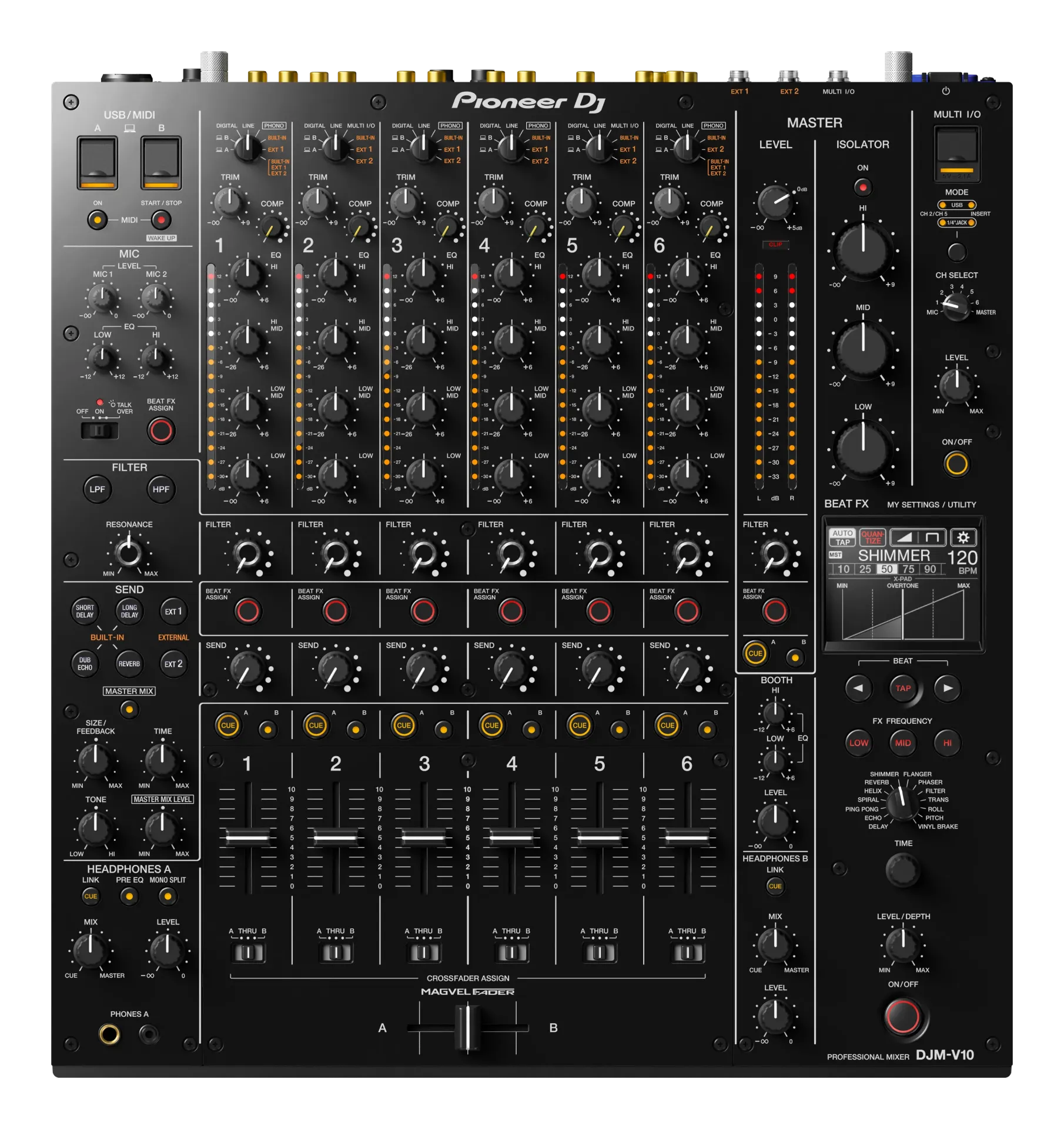Select 25 on the FX depth row
1064x1129 pixels.
(865, 569)
